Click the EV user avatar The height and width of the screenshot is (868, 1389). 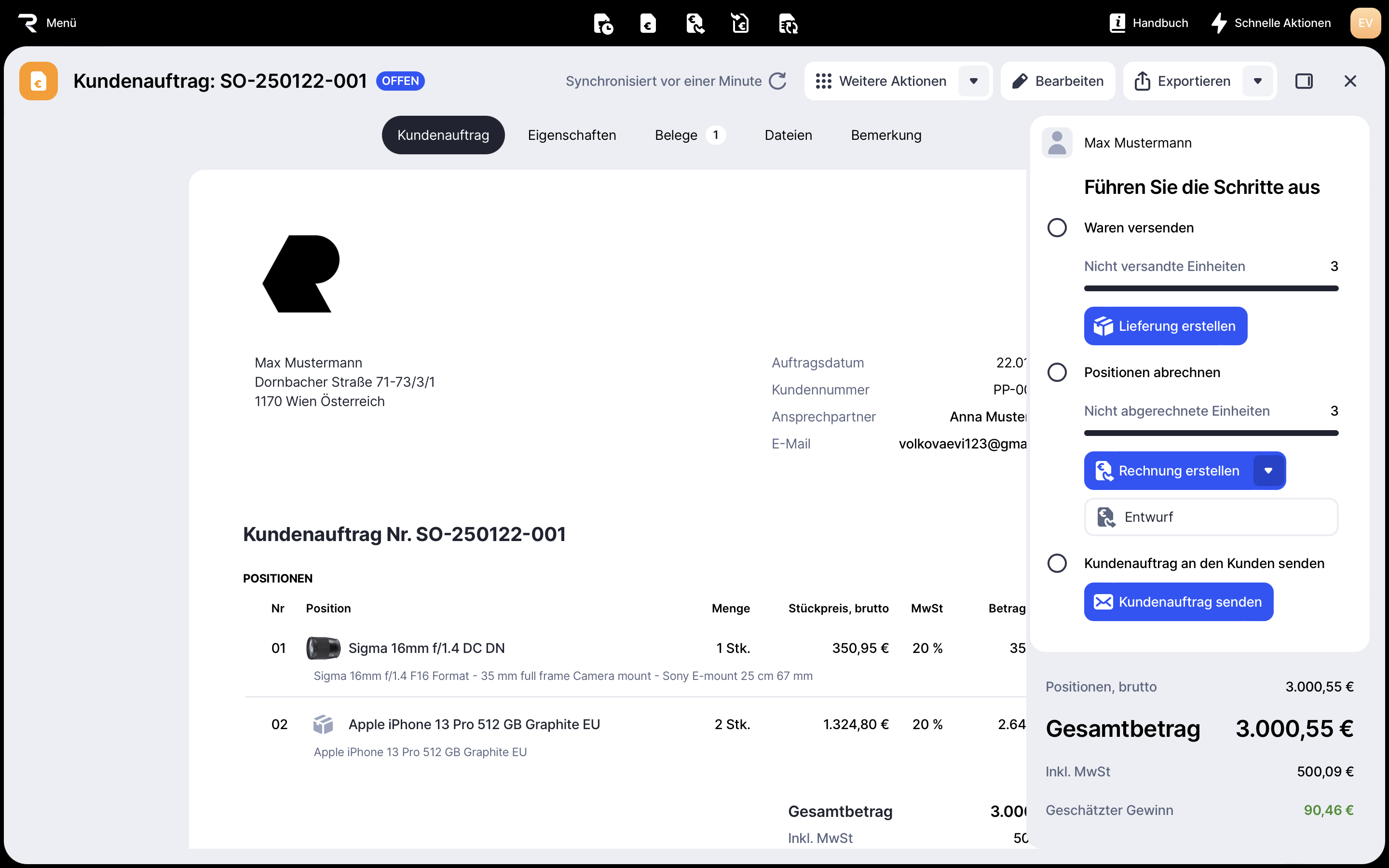1365,23
